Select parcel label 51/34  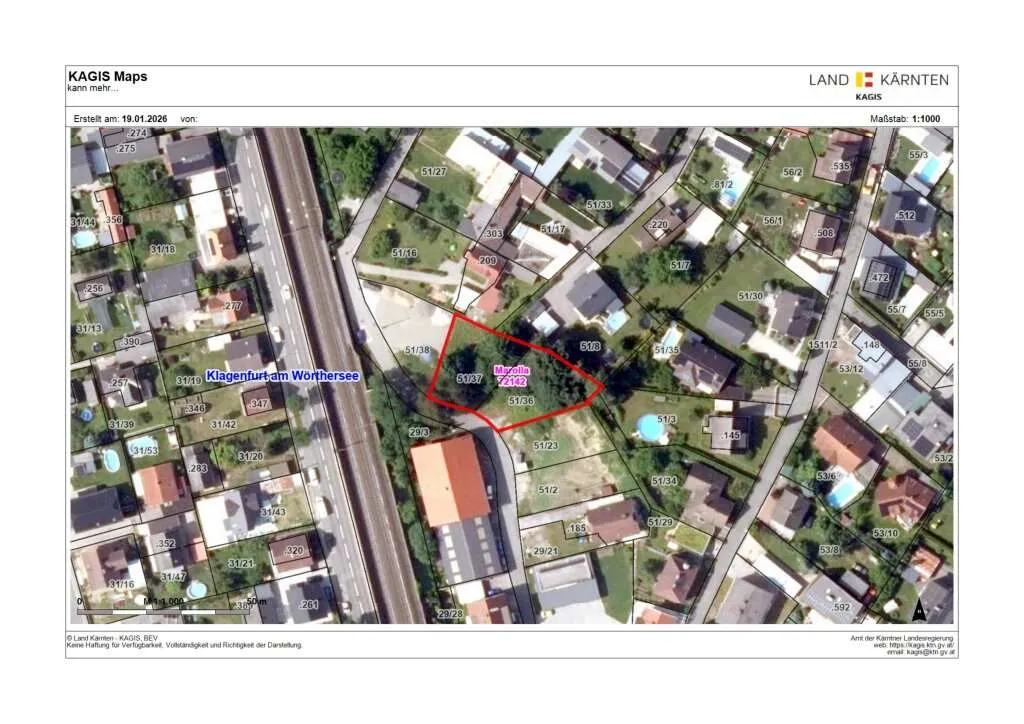pos(664,481)
